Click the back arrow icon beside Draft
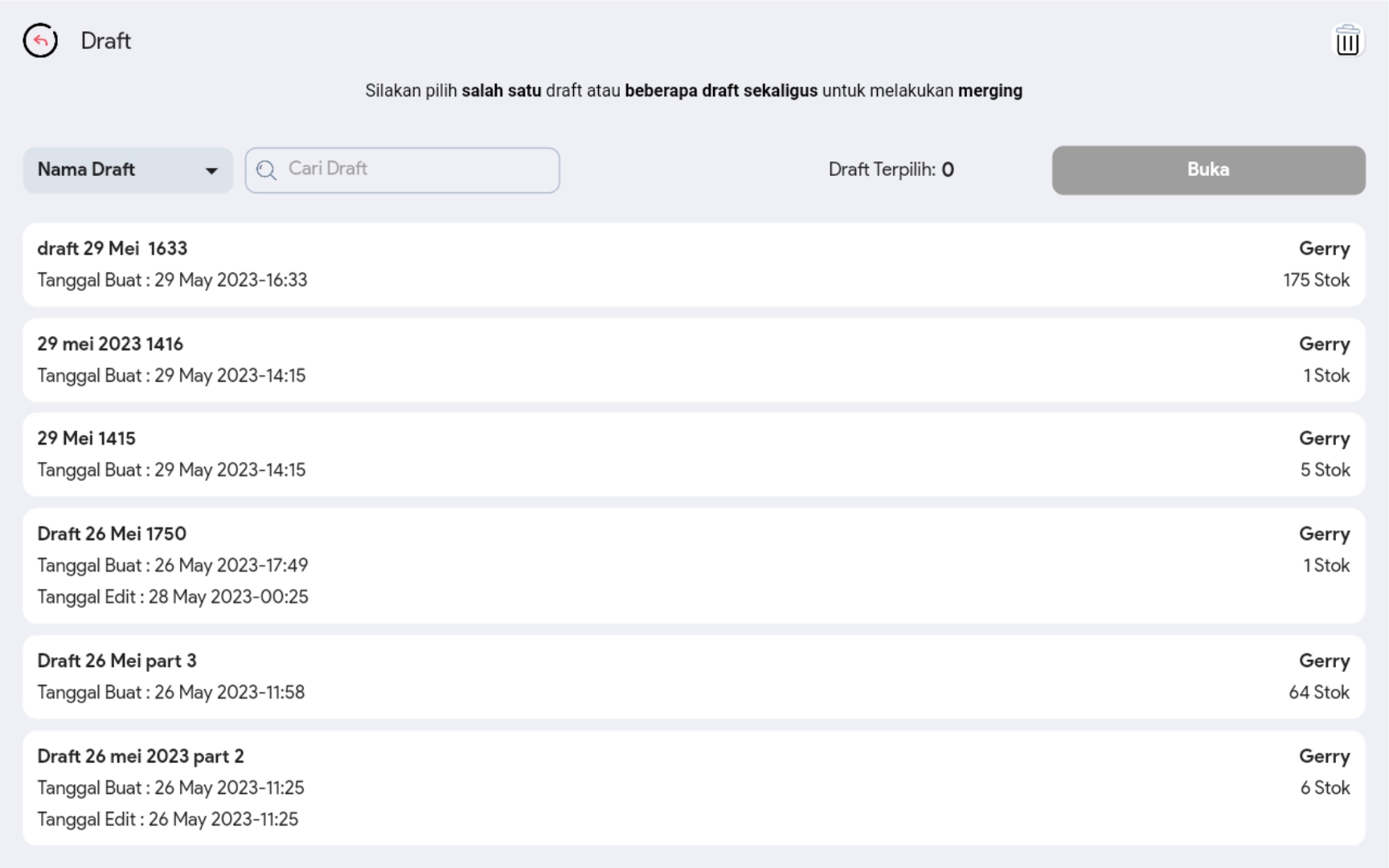This screenshot has width=1389, height=868. coord(40,41)
